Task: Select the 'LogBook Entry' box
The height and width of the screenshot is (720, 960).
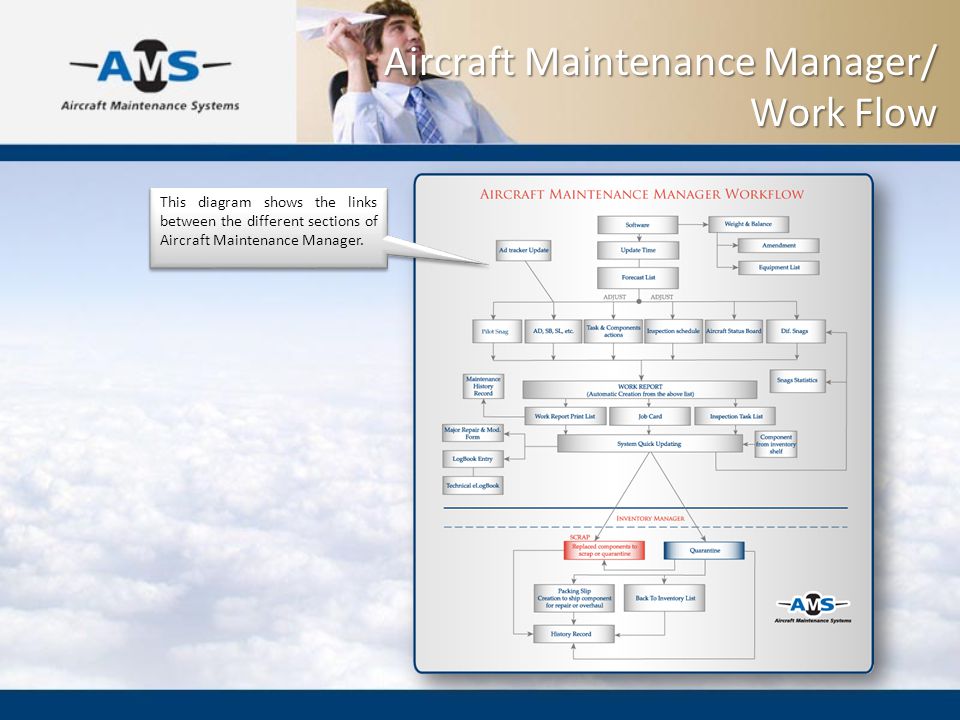Action: 473,459
